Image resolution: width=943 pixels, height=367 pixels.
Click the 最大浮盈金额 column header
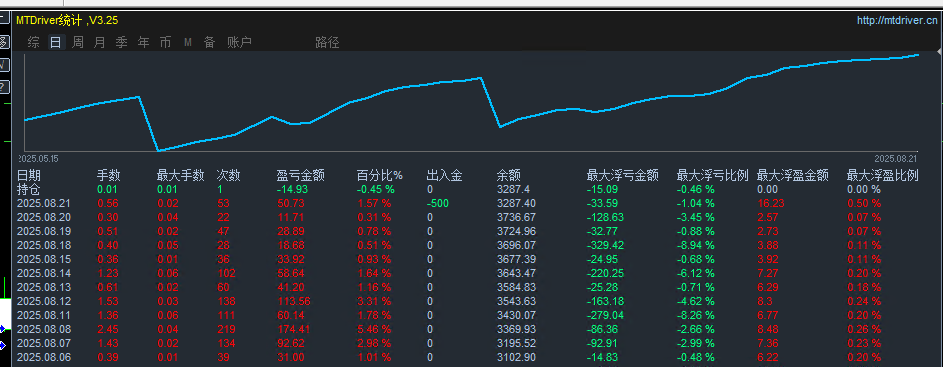(x=793, y=176)
